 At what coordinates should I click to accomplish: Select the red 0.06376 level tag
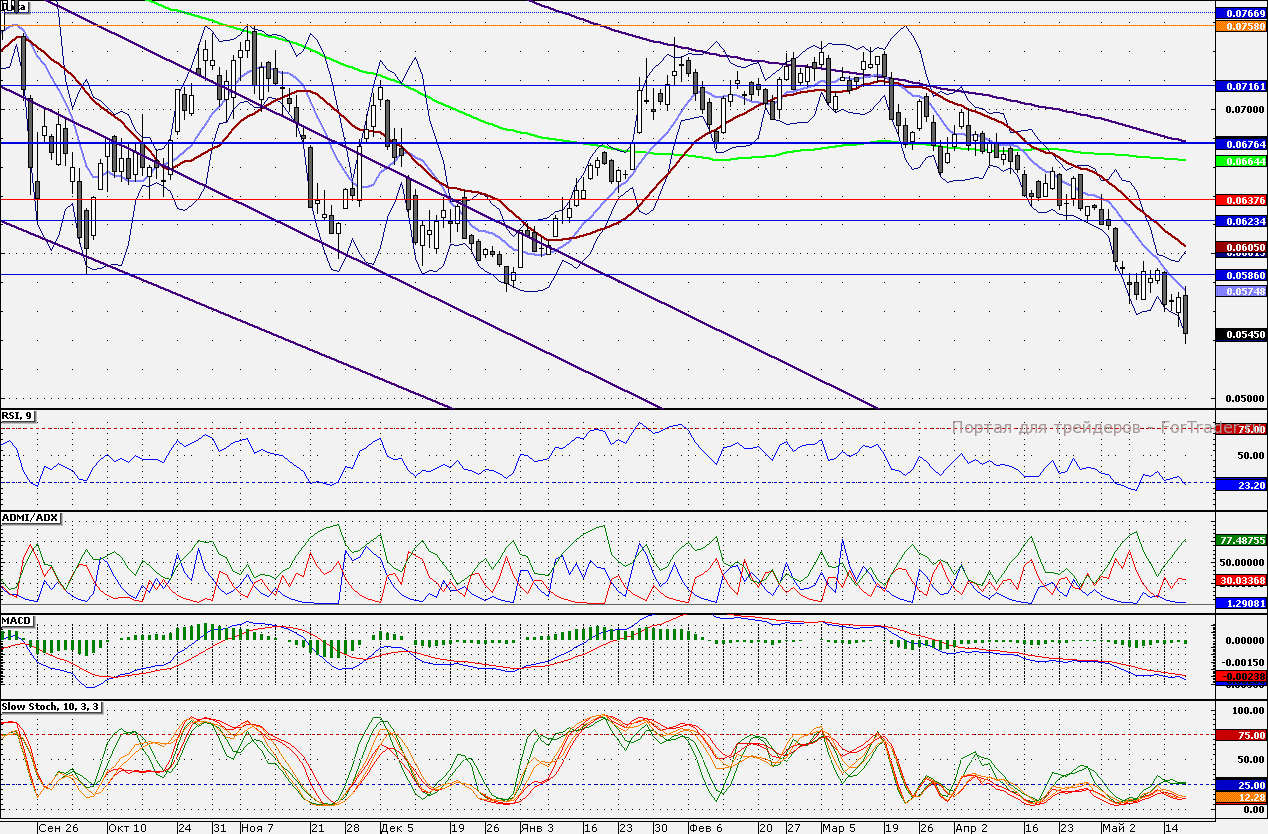click(x=1241, y=200)
